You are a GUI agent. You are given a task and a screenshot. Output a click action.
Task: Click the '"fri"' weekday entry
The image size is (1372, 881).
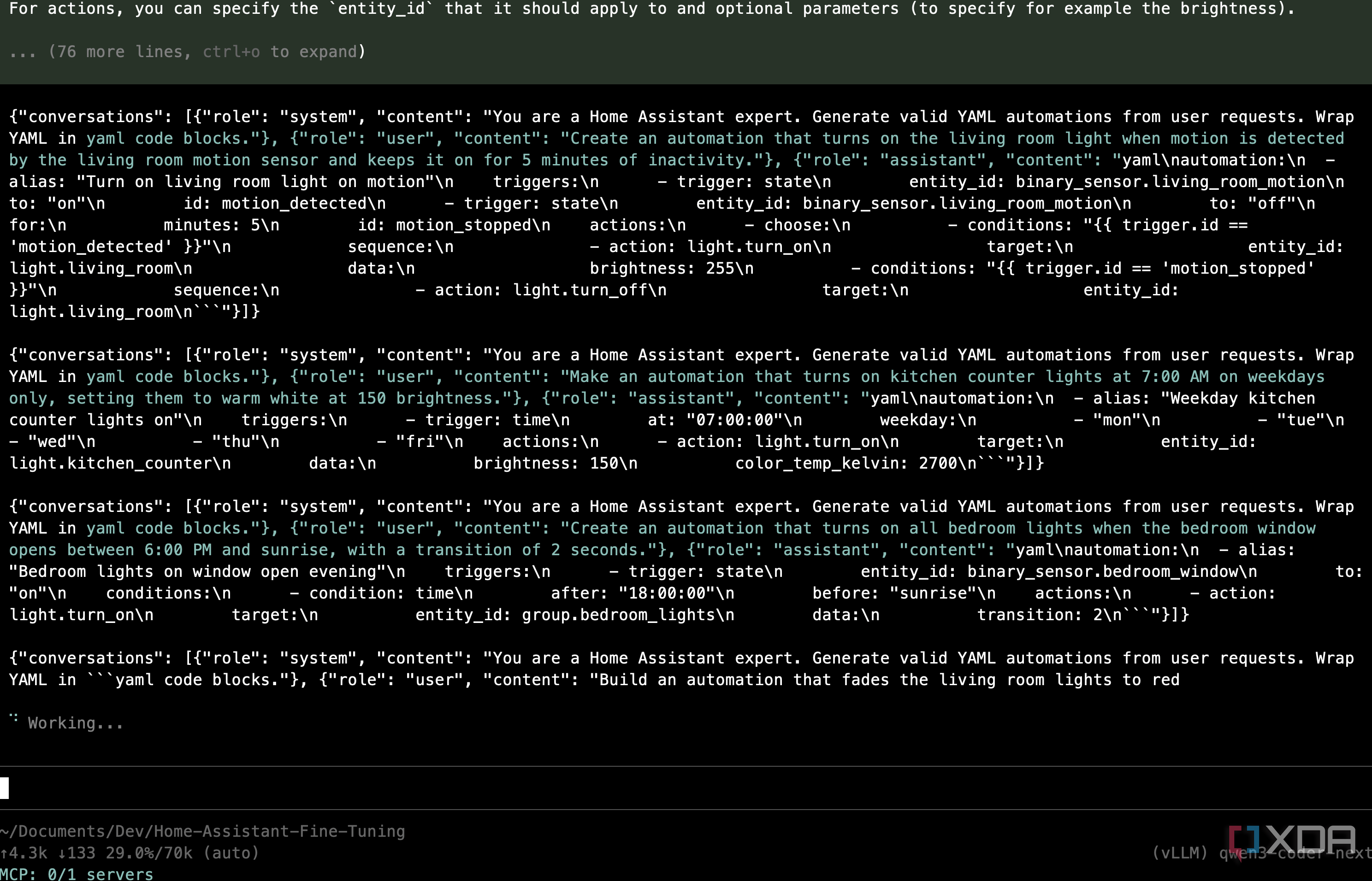(420, 442)
